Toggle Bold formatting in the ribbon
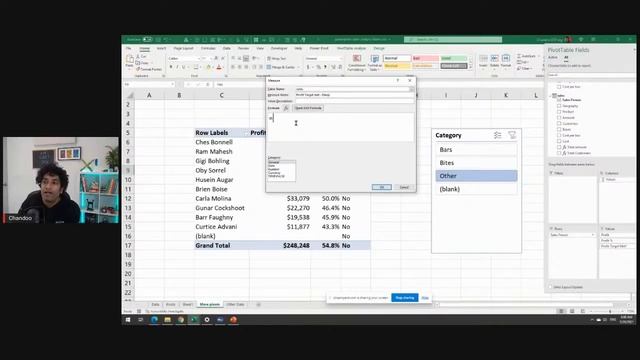Viewport: 640px width, 360px height. point(171,67)
